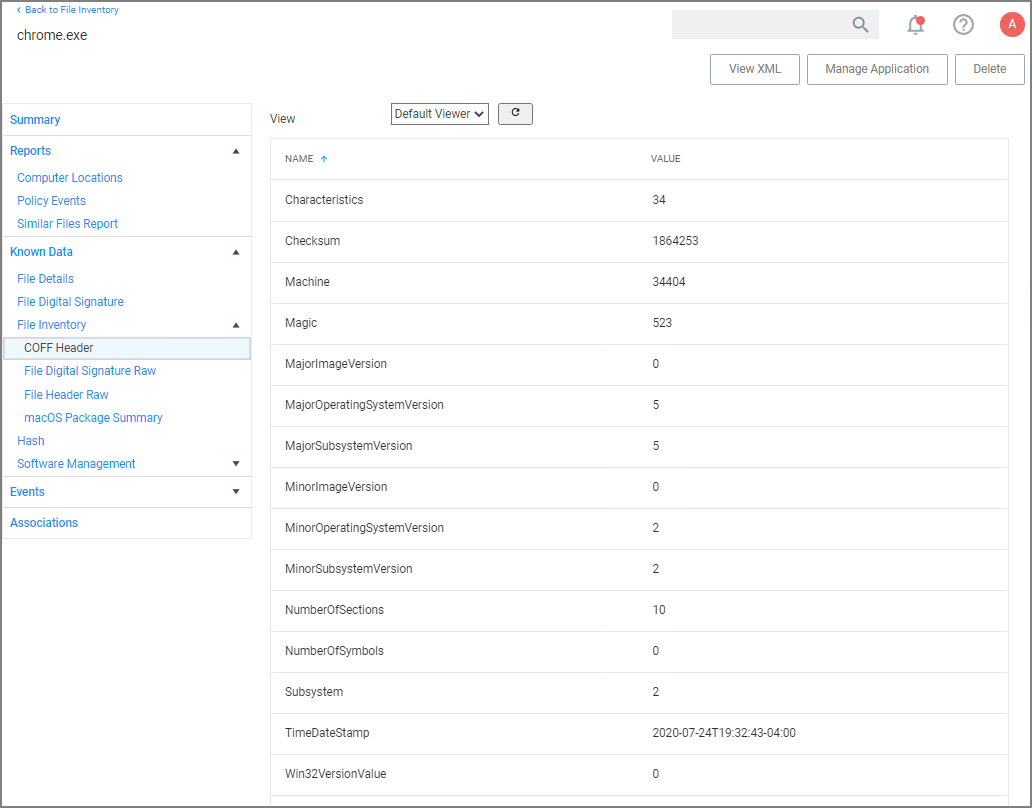This screenshot has height=808, width=1032.
Task: Open Similar Files Report link
Action: [x=67, y=224]
